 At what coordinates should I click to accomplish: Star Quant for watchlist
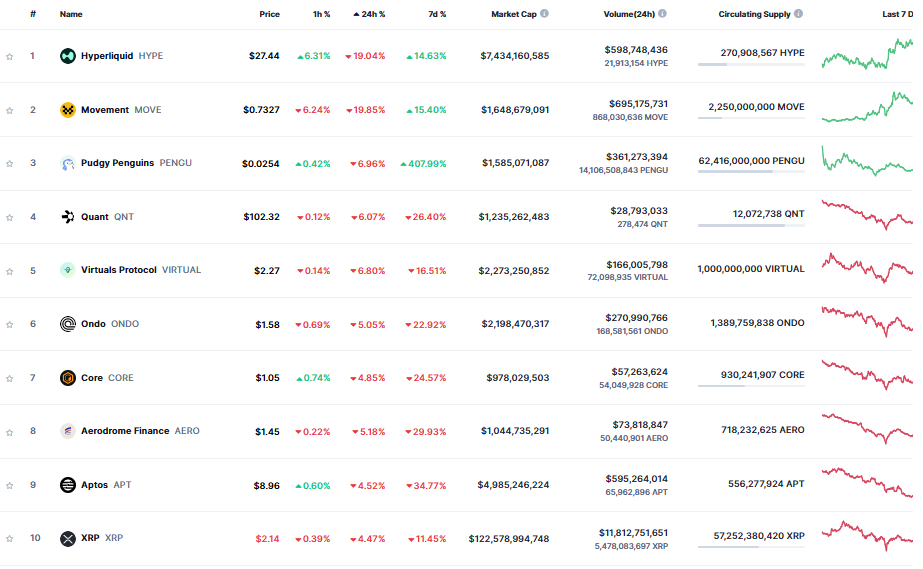tap(9, 217)
